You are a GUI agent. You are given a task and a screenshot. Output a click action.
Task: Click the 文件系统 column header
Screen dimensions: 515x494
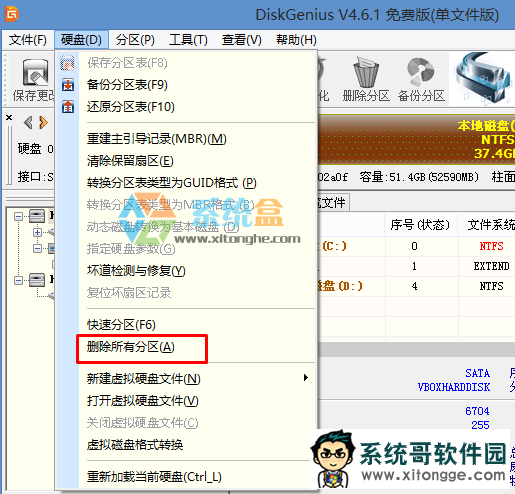491,225
